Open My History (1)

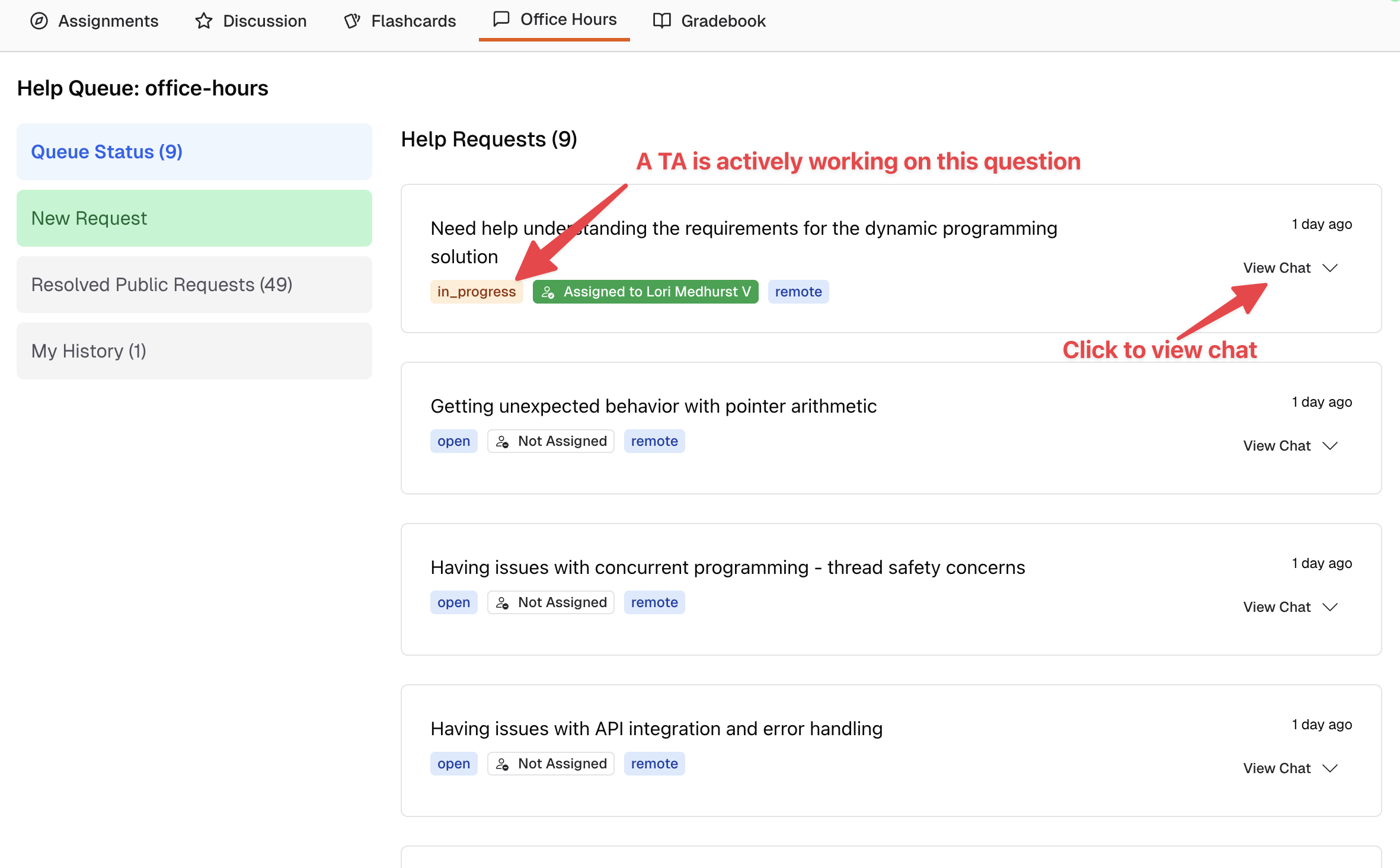tap(194, 351)
